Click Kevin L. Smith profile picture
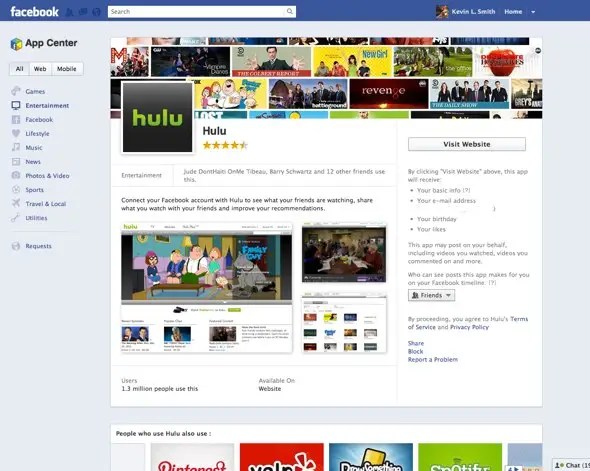The width and height of the screenshot is (590, 471). pyautogui.click(x=442, y=12)
